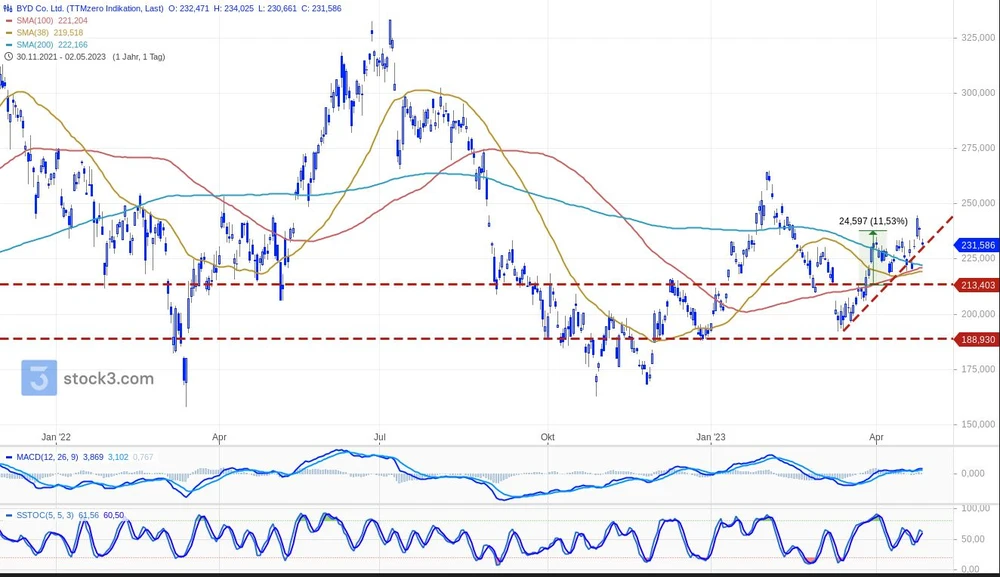The height and width of the screenshot is (577, 1000).
Task: Click the Okt time axis label
Action: (547, 437)
